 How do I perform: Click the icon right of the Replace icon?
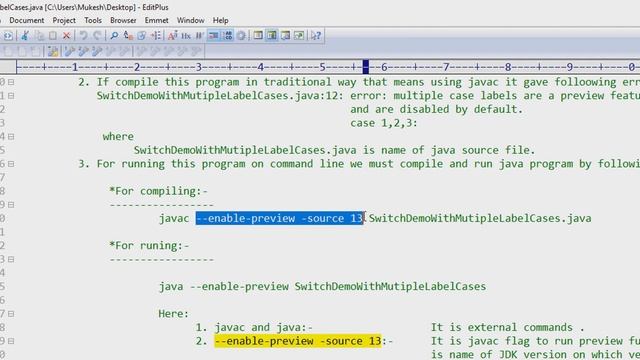[142, 36]
